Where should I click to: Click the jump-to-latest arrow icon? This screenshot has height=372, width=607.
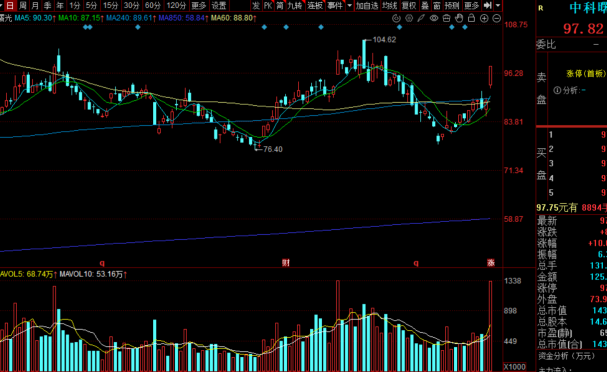488,5
